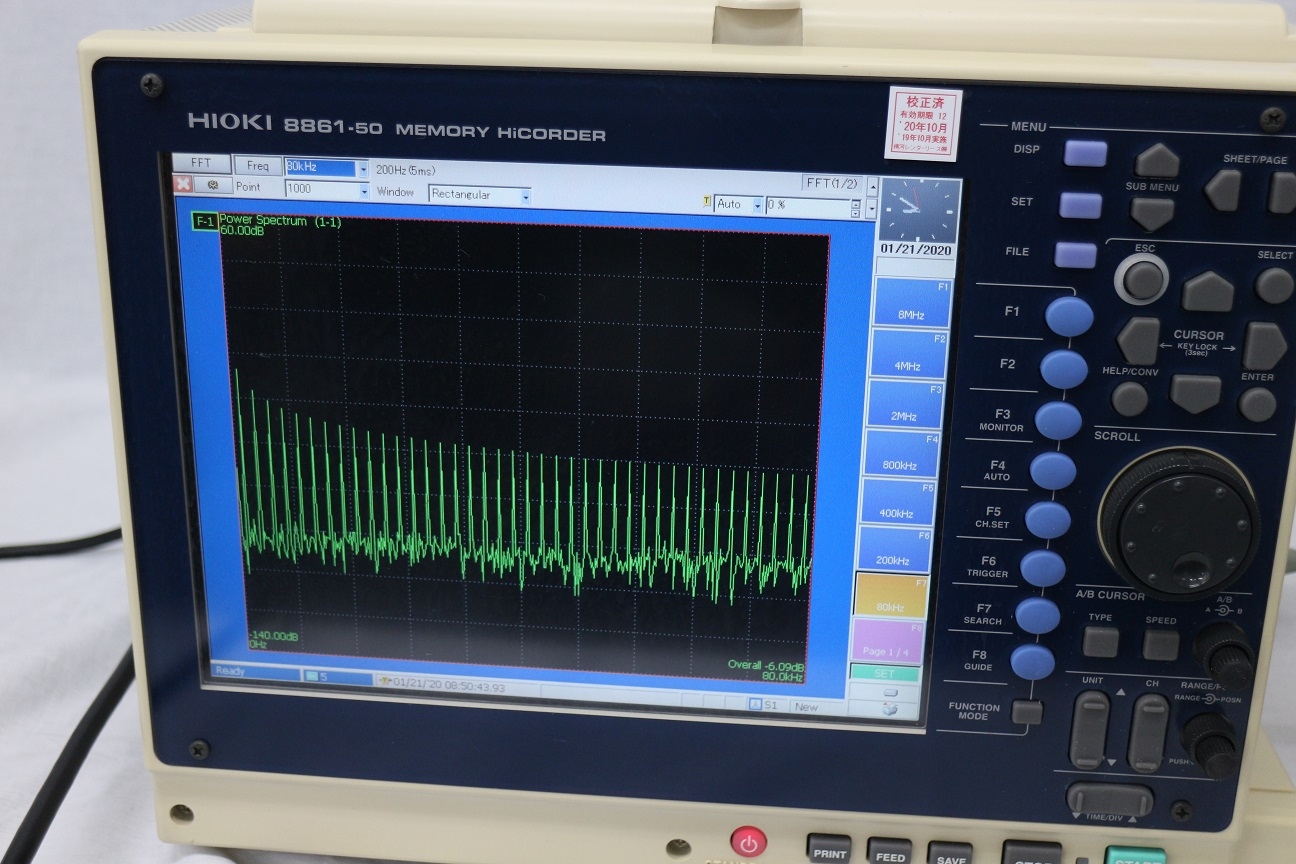Click the down arrow beside FFT(1/2)
Image resolution: width=1296 pixels, height=864 pixels.
872,208
